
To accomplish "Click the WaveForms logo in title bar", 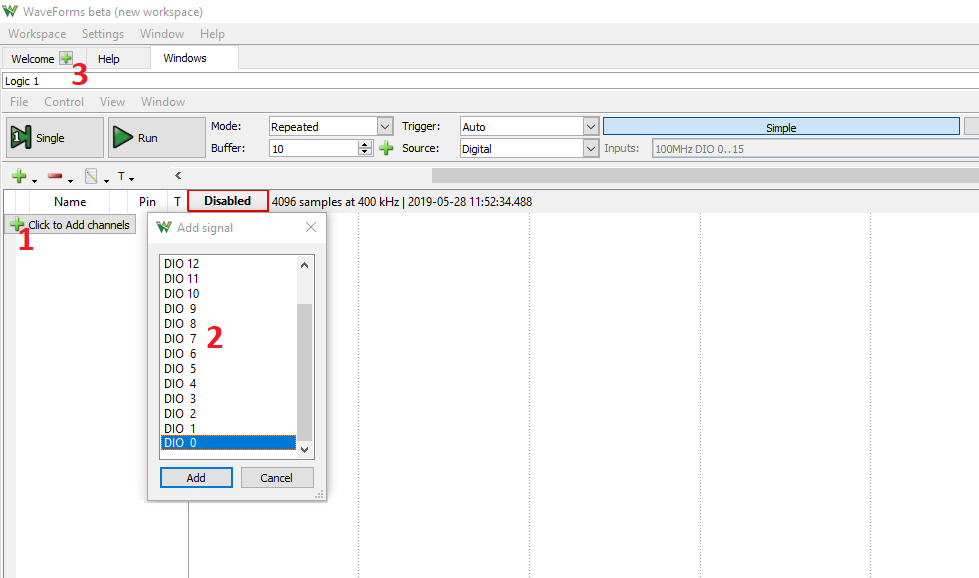I will 10,11.
